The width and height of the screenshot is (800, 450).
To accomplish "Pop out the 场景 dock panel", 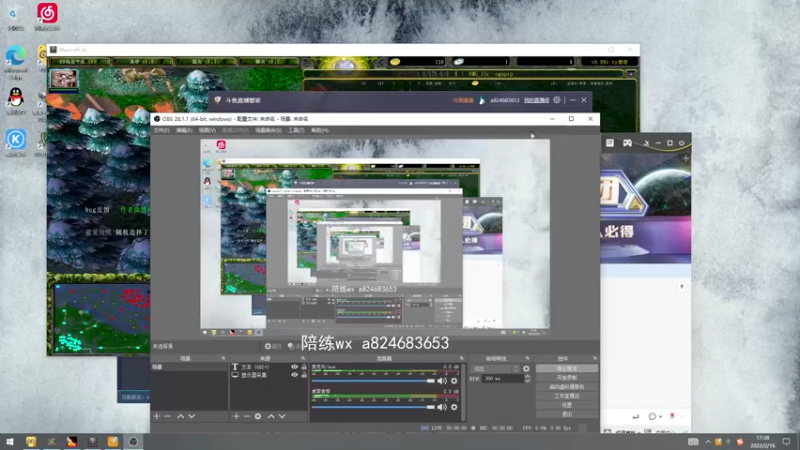I will click(223, 358).
